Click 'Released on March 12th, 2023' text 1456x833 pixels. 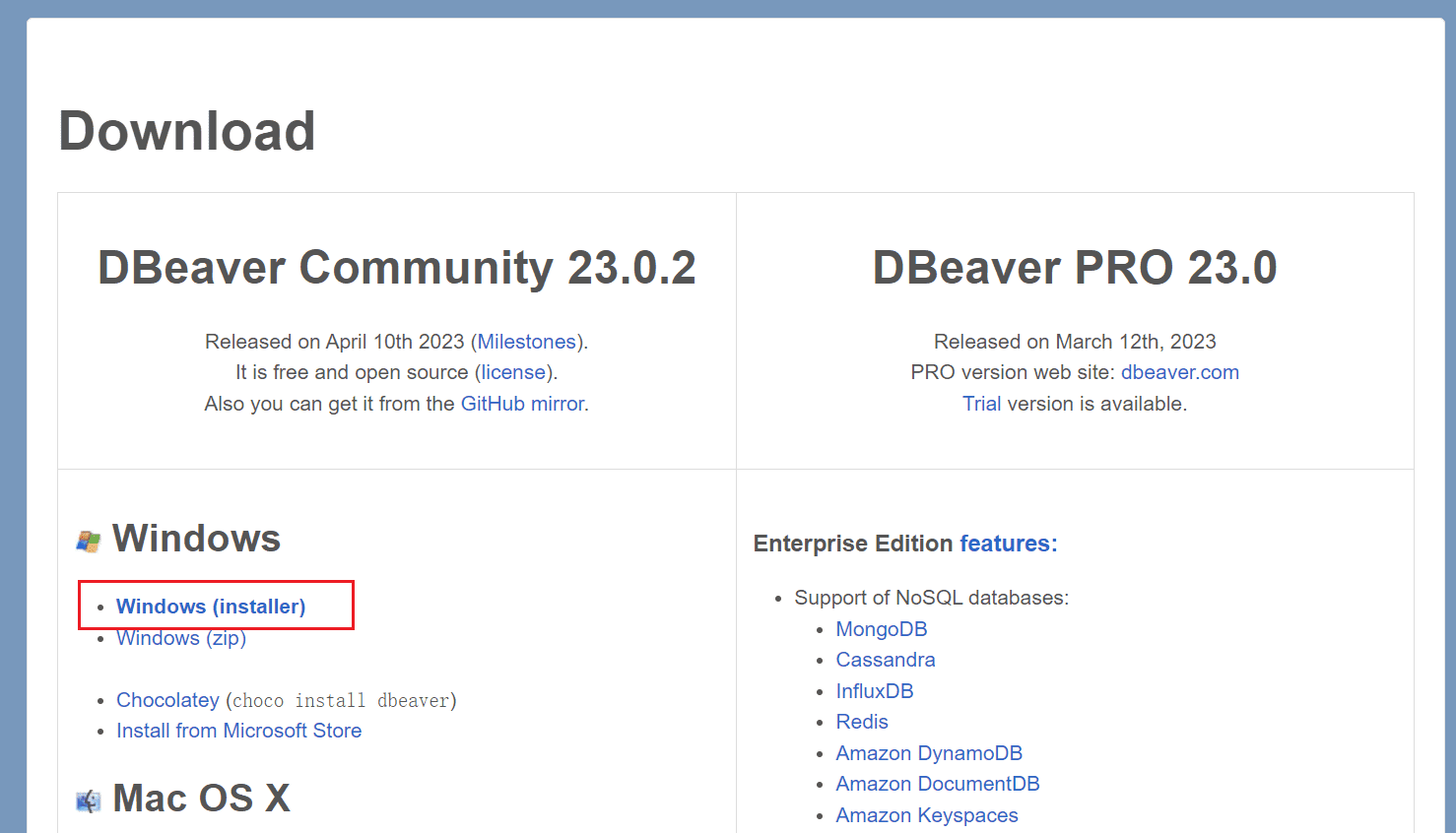tap(1075, 342)
